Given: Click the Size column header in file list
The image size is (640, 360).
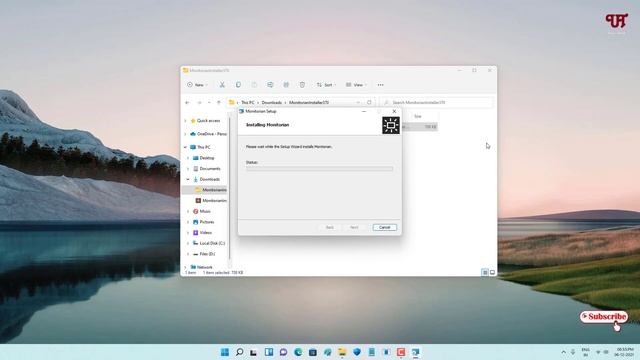Looking at the screenshot, I should pos(418,116).
